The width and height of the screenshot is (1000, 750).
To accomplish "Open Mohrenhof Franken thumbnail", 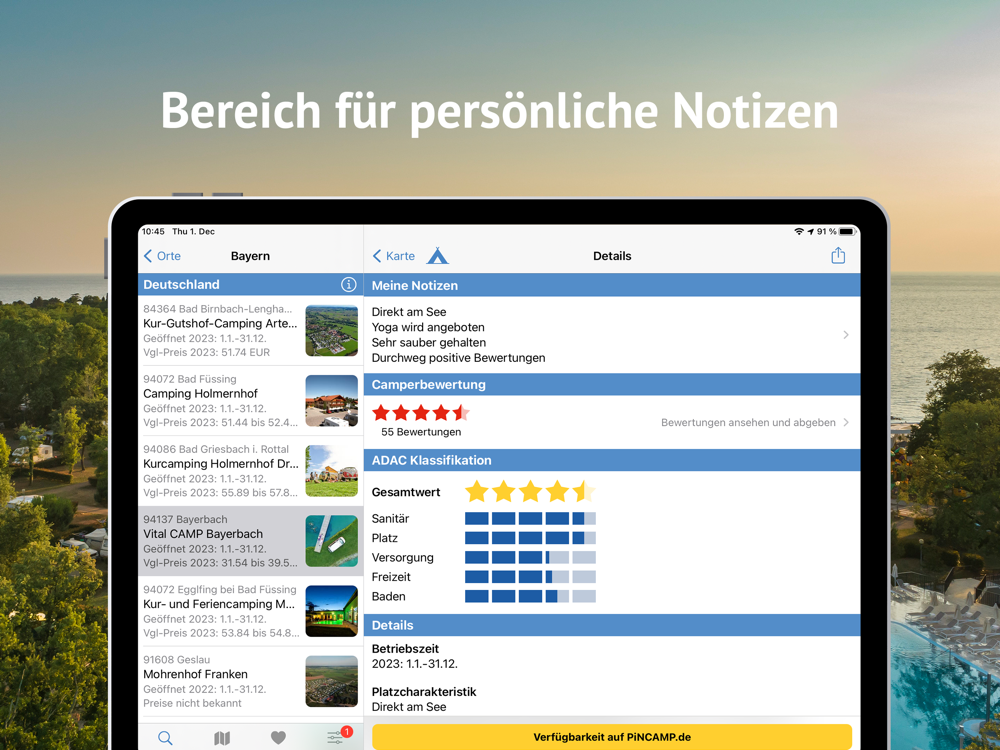I will coord(332,681).
